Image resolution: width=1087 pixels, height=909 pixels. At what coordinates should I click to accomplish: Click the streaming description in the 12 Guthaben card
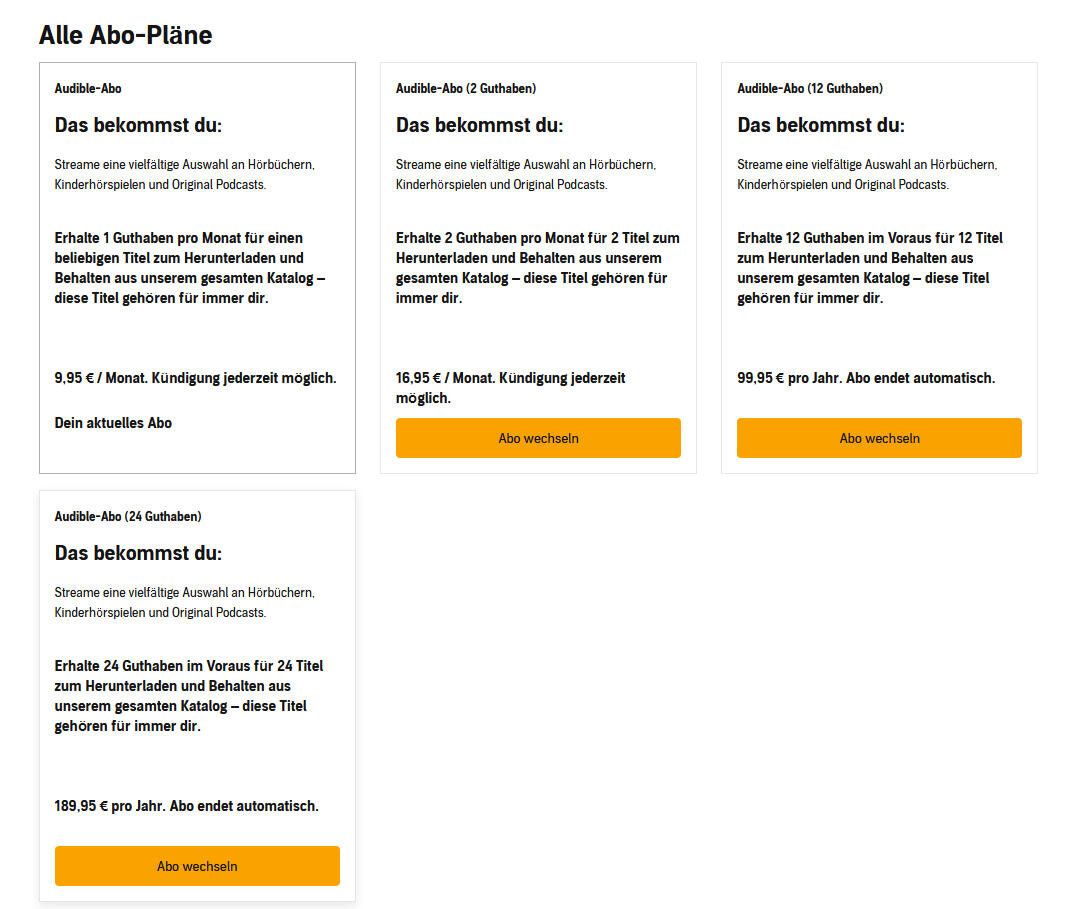click(867, 174)
